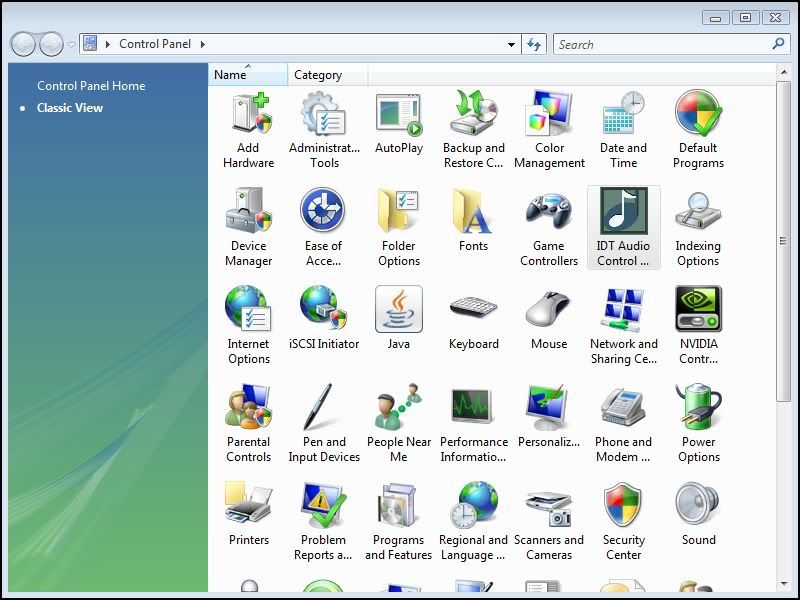Image resolution: width=800 pixels, height=600 pixels.
Task: Click the search magnifier icon
Action: 779,44
